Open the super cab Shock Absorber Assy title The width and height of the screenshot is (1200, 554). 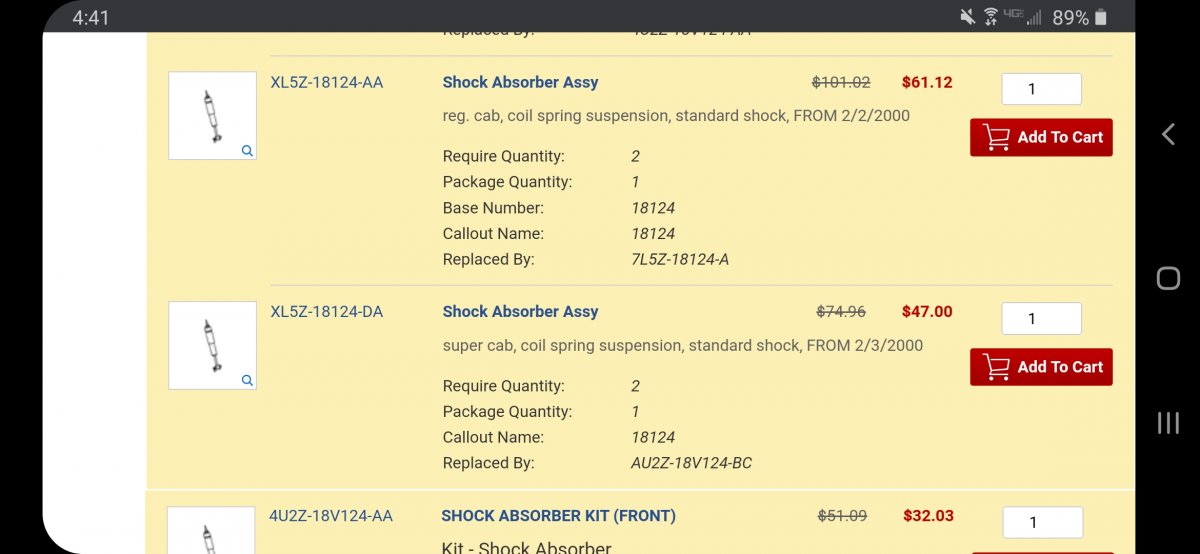coord(520,312)
